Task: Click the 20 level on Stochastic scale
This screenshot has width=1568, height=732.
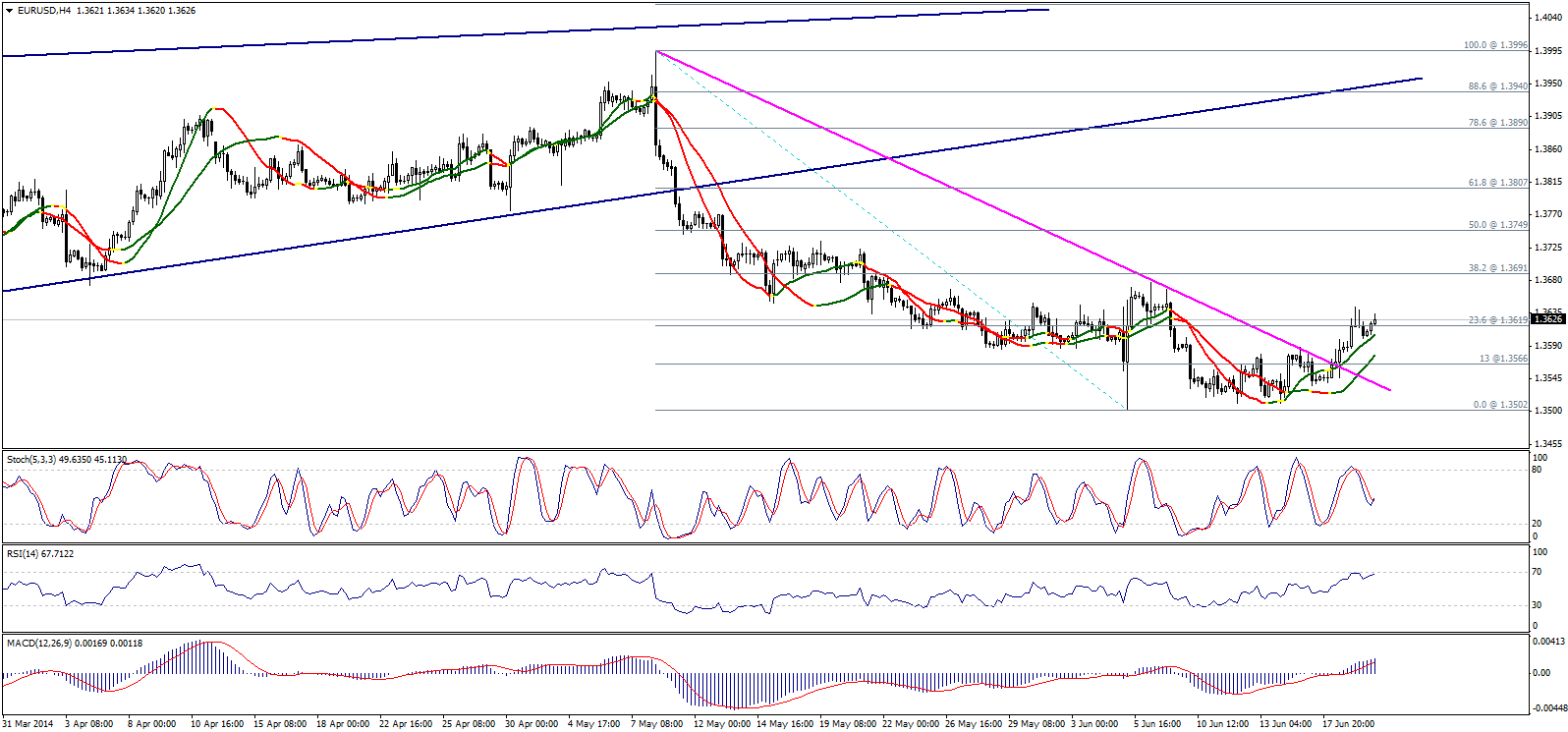Action: tap(1538, 524)
